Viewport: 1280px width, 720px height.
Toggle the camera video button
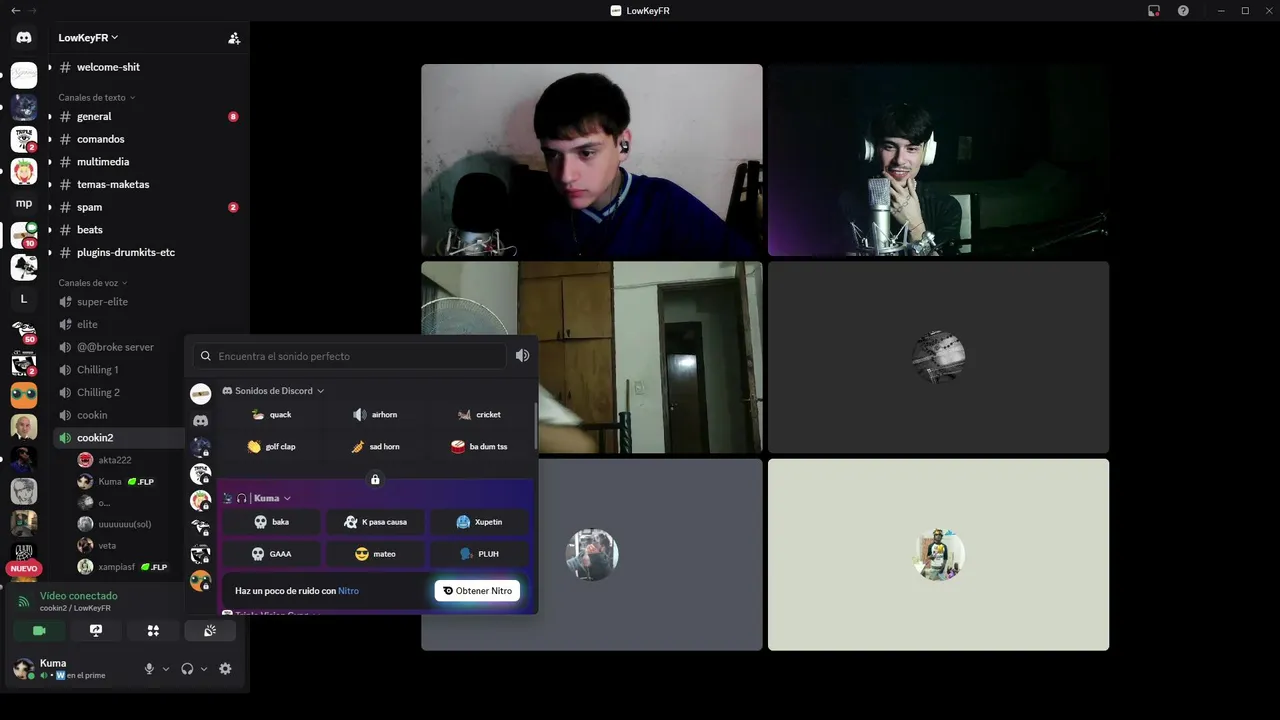pos(39,631)
